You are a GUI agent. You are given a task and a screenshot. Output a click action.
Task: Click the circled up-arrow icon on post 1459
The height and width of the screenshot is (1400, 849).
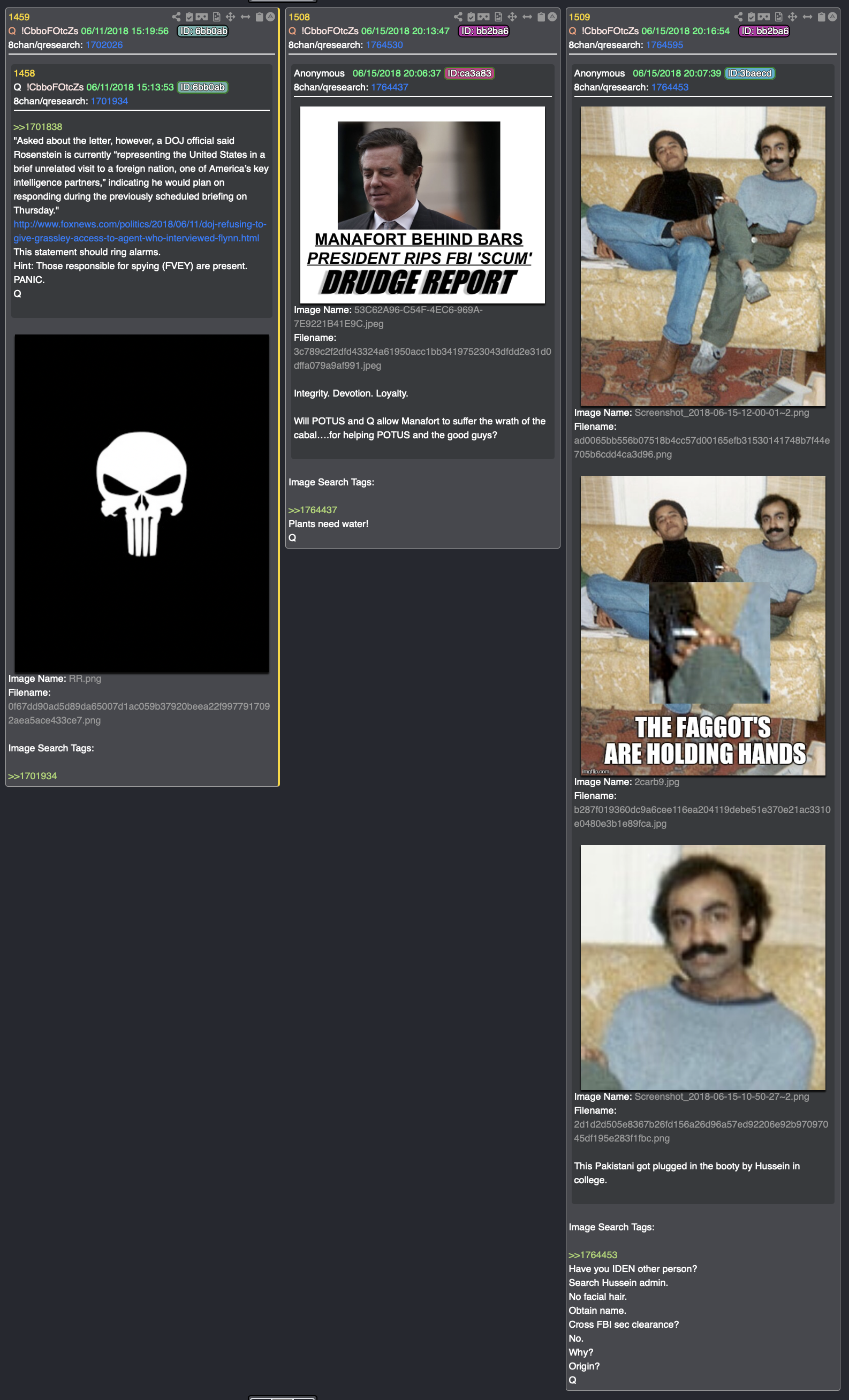(270, 17)
